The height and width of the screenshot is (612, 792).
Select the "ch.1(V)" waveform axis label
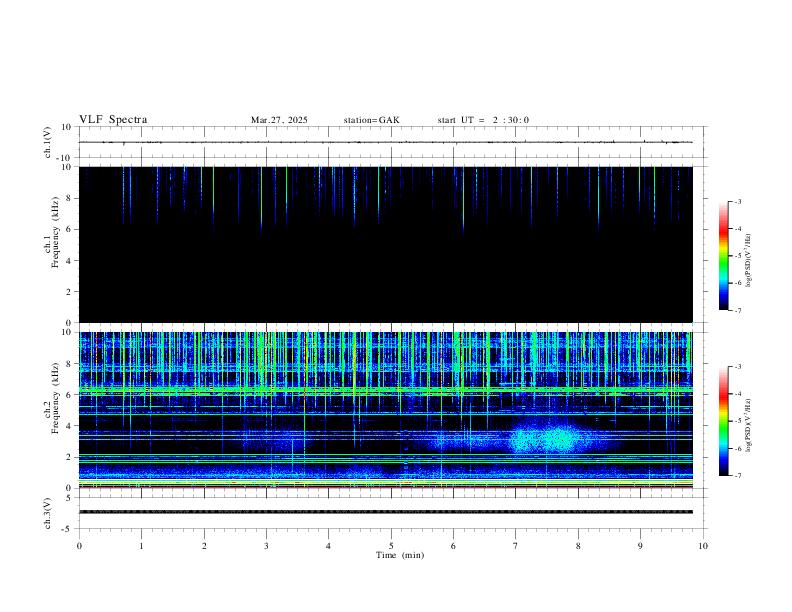point(47,142)
